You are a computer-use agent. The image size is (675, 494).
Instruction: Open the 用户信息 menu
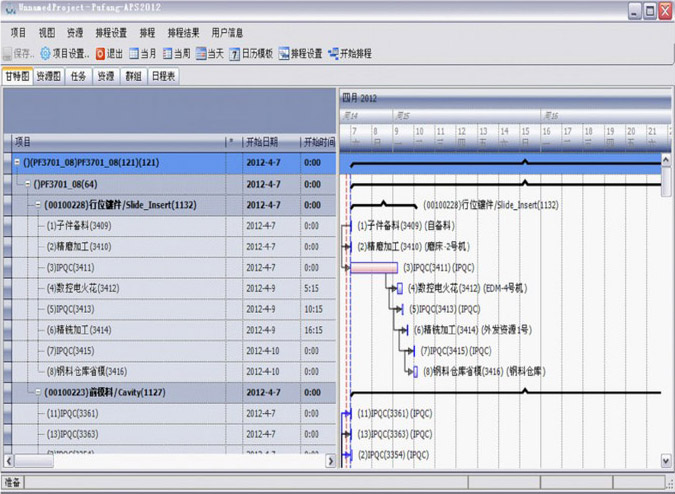click(x=227, y=33)
